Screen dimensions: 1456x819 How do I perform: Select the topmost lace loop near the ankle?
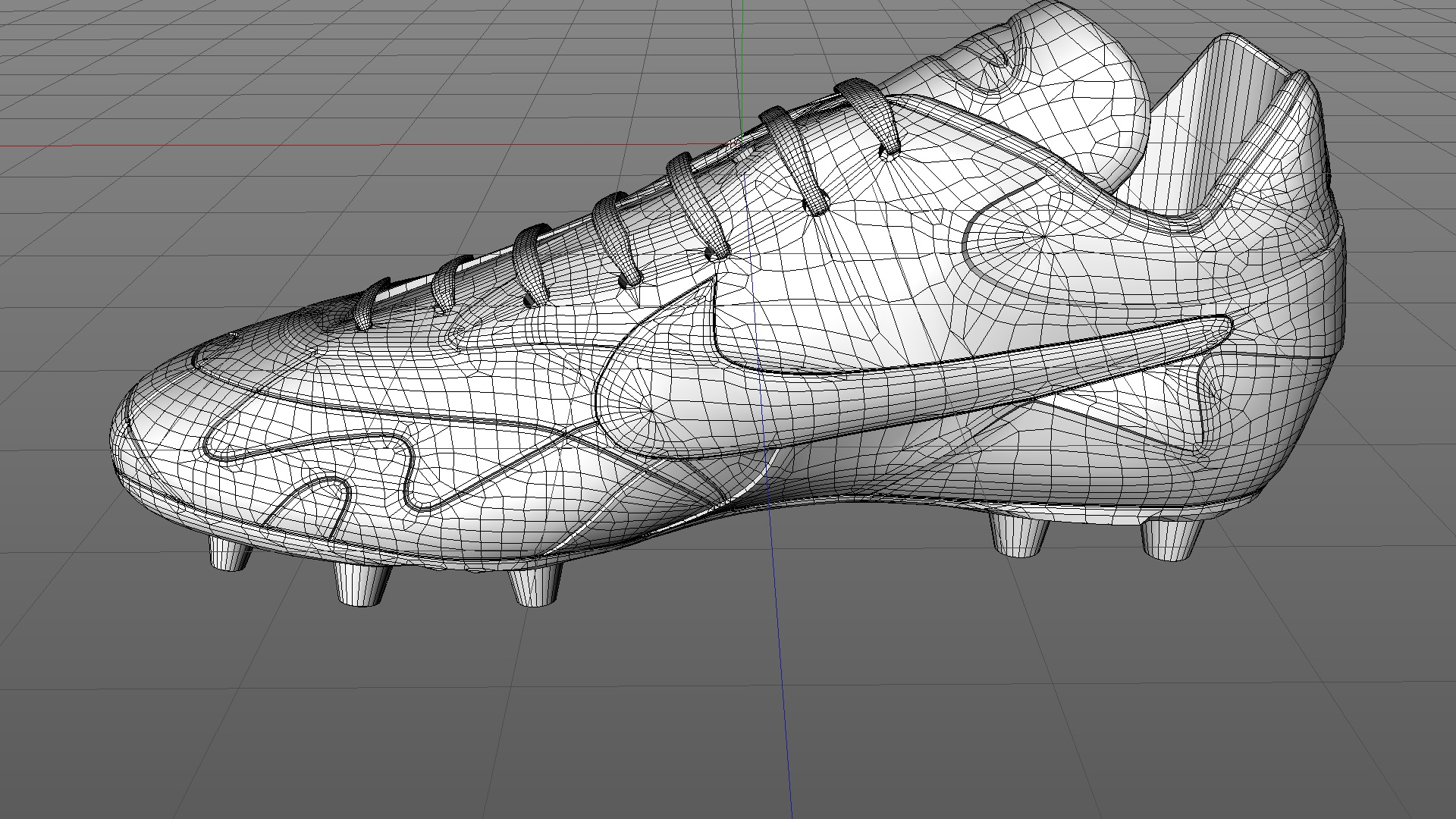(x=869, y=115)
